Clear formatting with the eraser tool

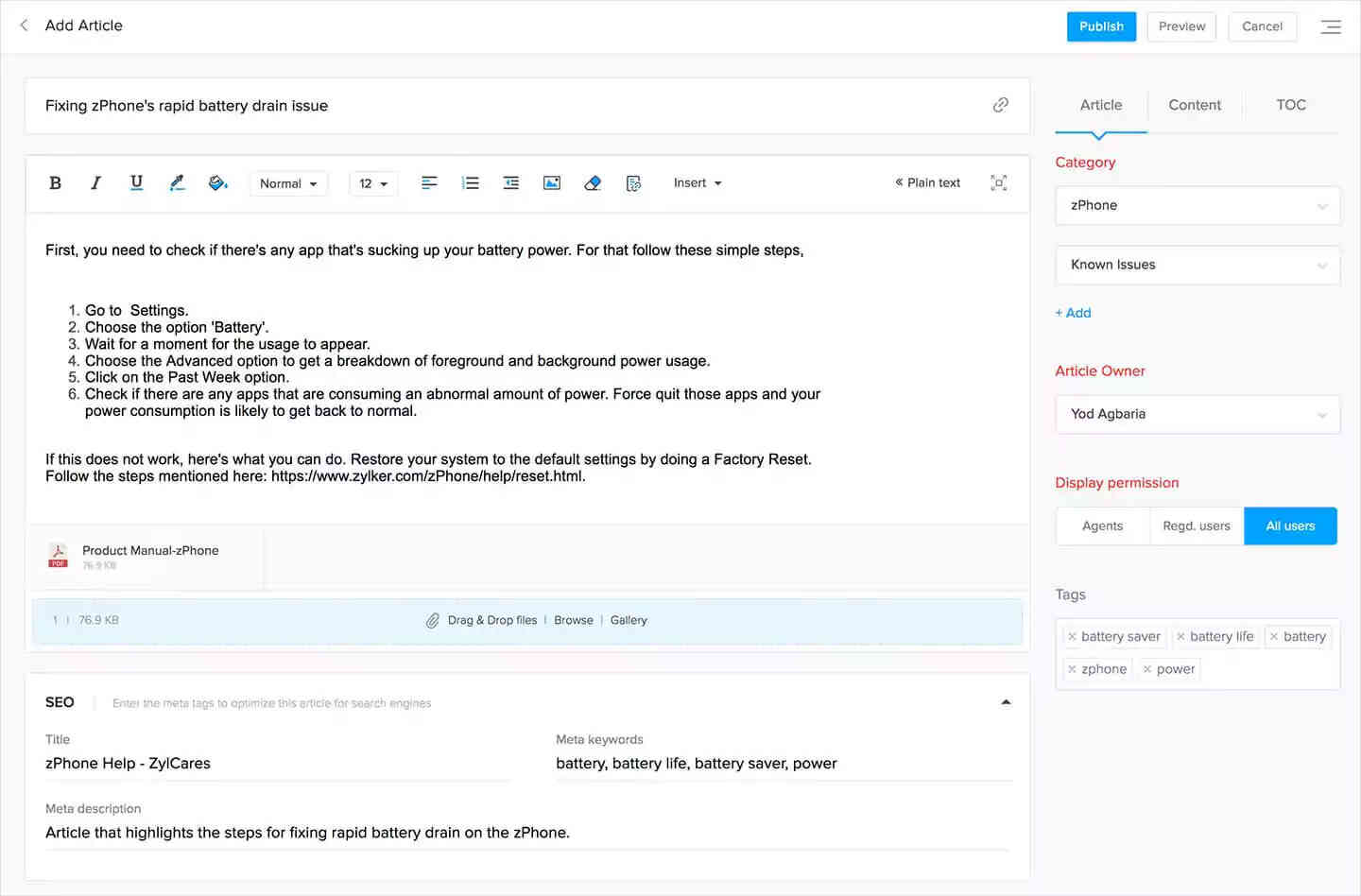click(x=593, y=182)
